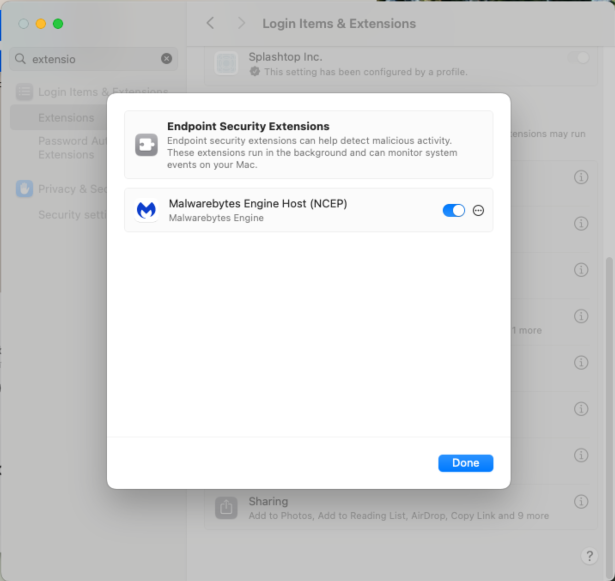Click the search field containing extensio

(x=93, y=59)
